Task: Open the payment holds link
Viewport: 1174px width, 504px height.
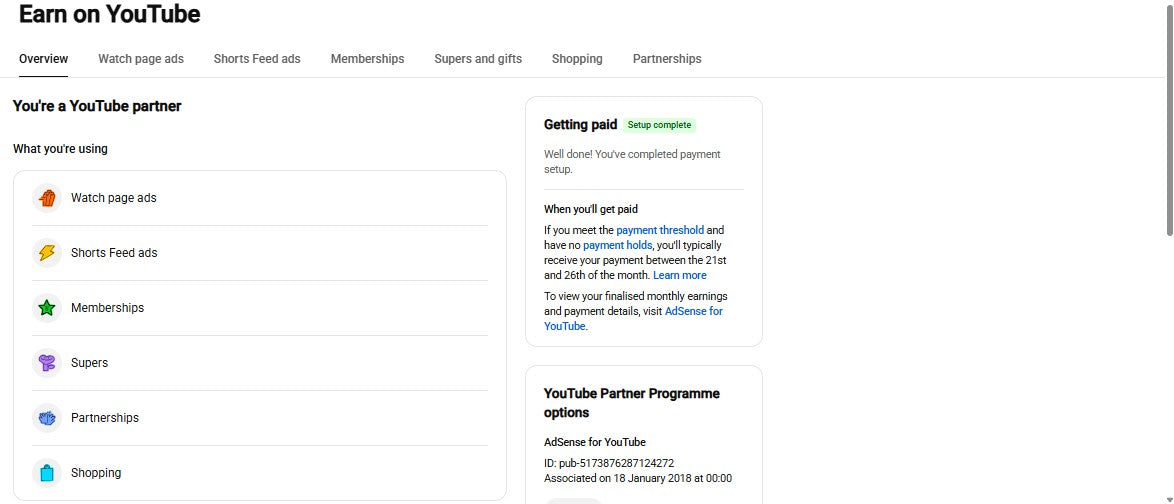Action: (x=618, y=245)
